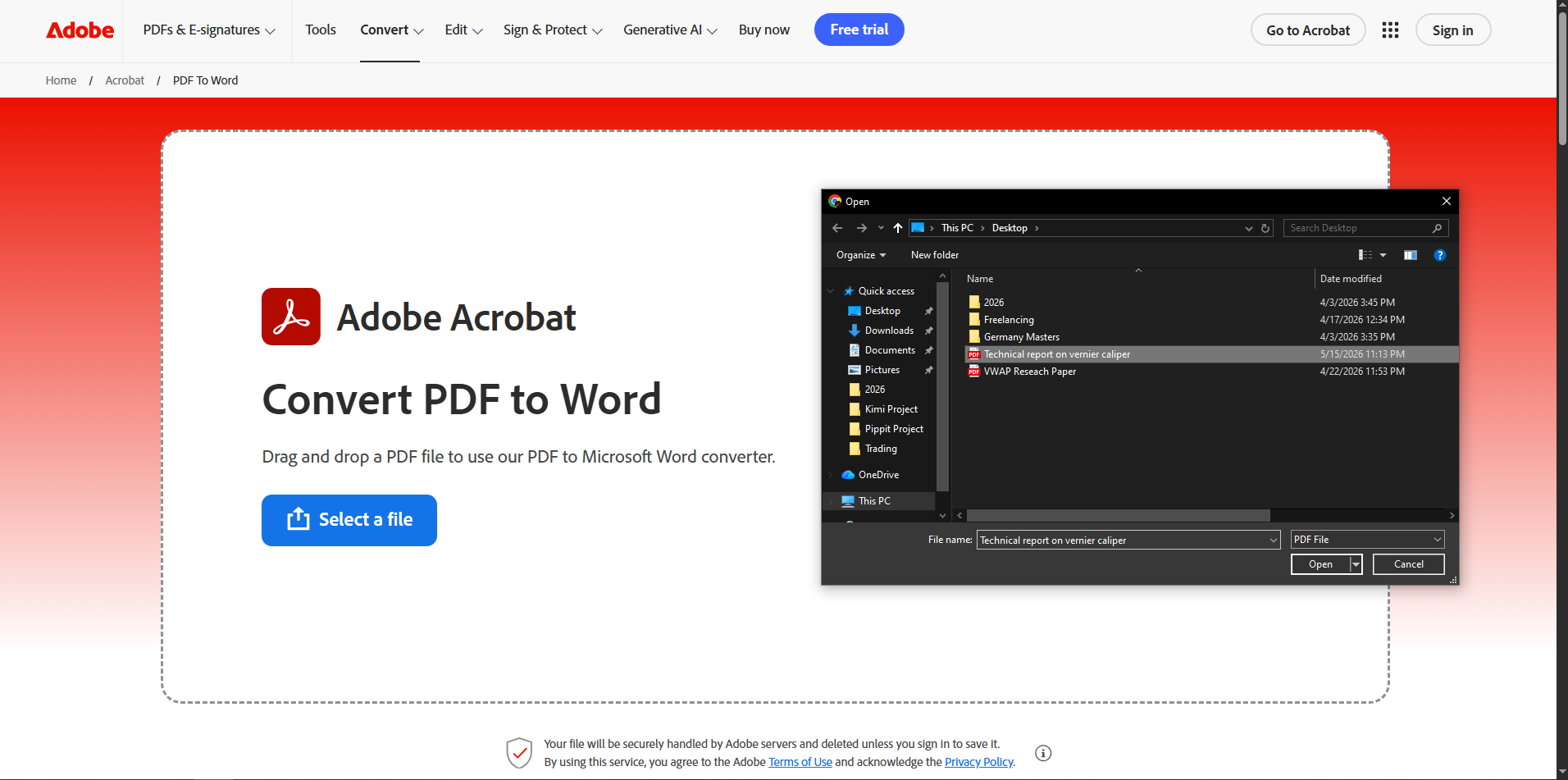1568x780 pixels.
Task: Click the 2026 folder icon in file list
Action: pyautogui.click(x=974, y=303)
